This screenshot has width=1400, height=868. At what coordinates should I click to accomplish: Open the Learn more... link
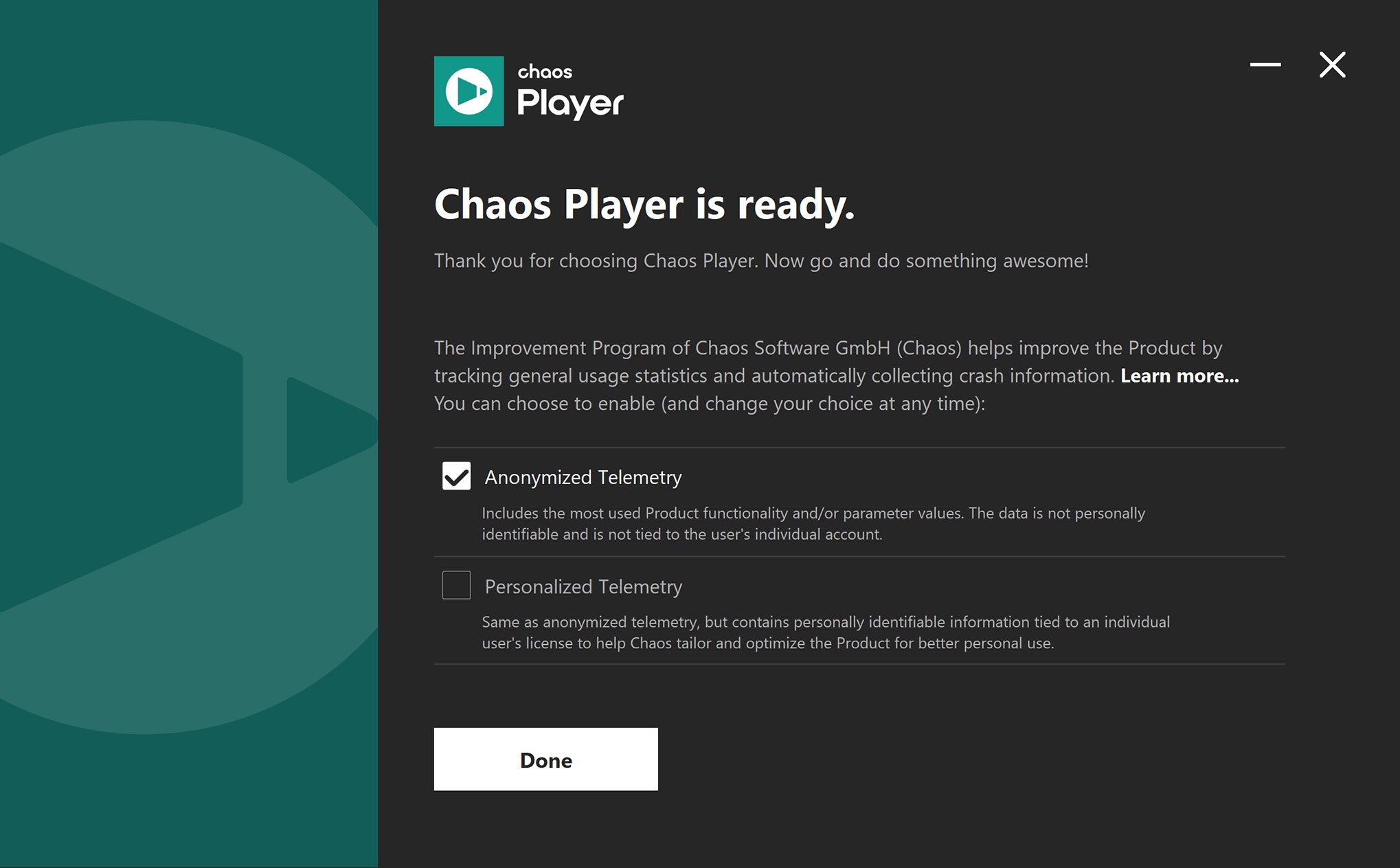coord(1179,376)
